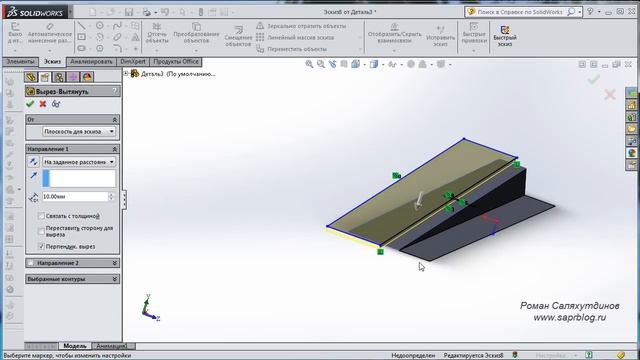Open DimXpert ribbon tab

coord(133,62)
